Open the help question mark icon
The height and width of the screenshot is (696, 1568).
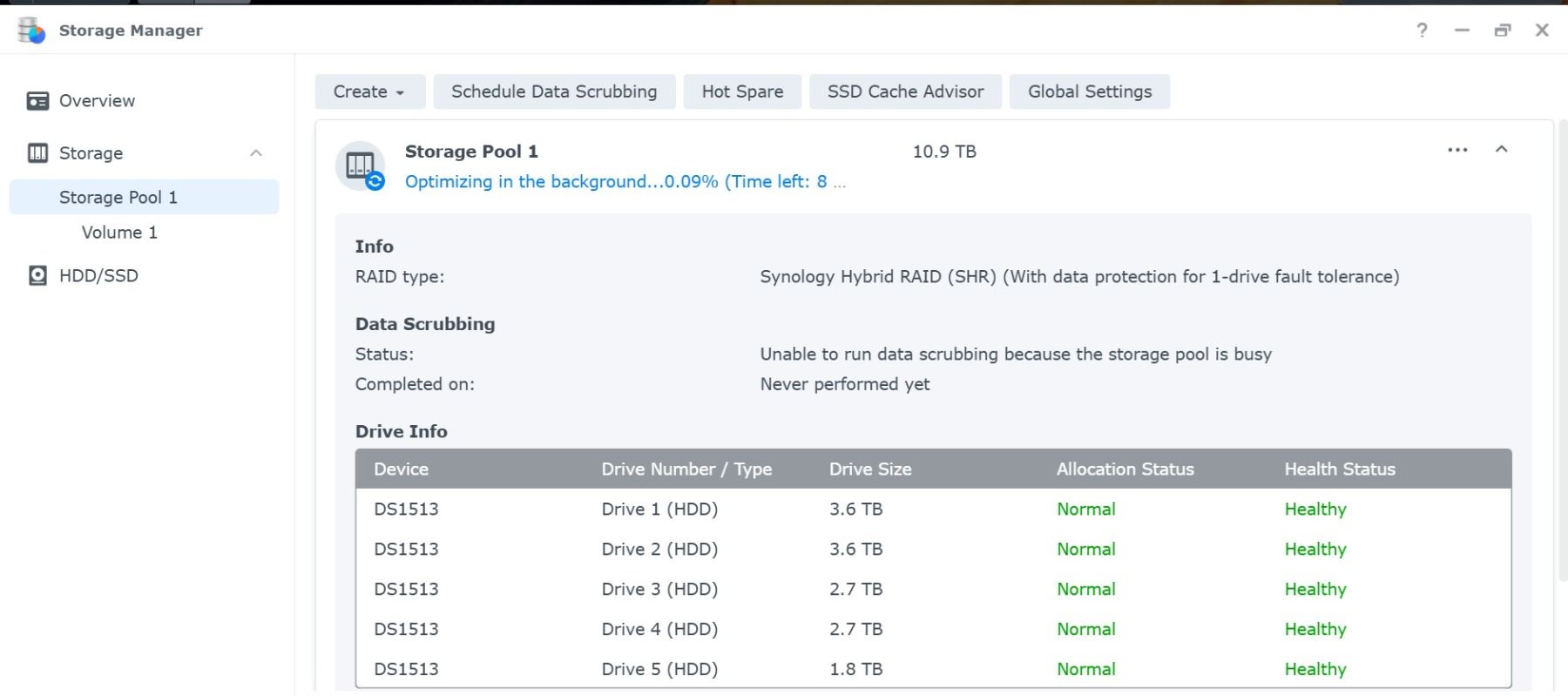click(x=1422, y=30)
